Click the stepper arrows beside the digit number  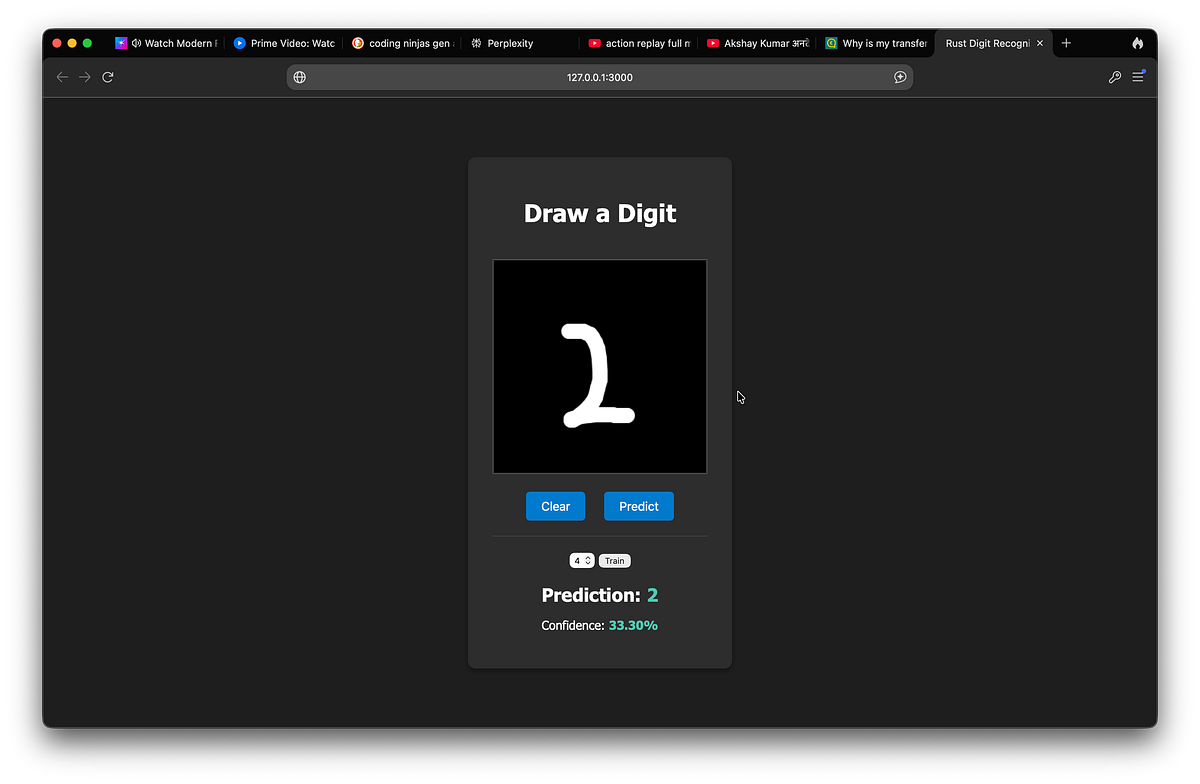click(589, 560)
